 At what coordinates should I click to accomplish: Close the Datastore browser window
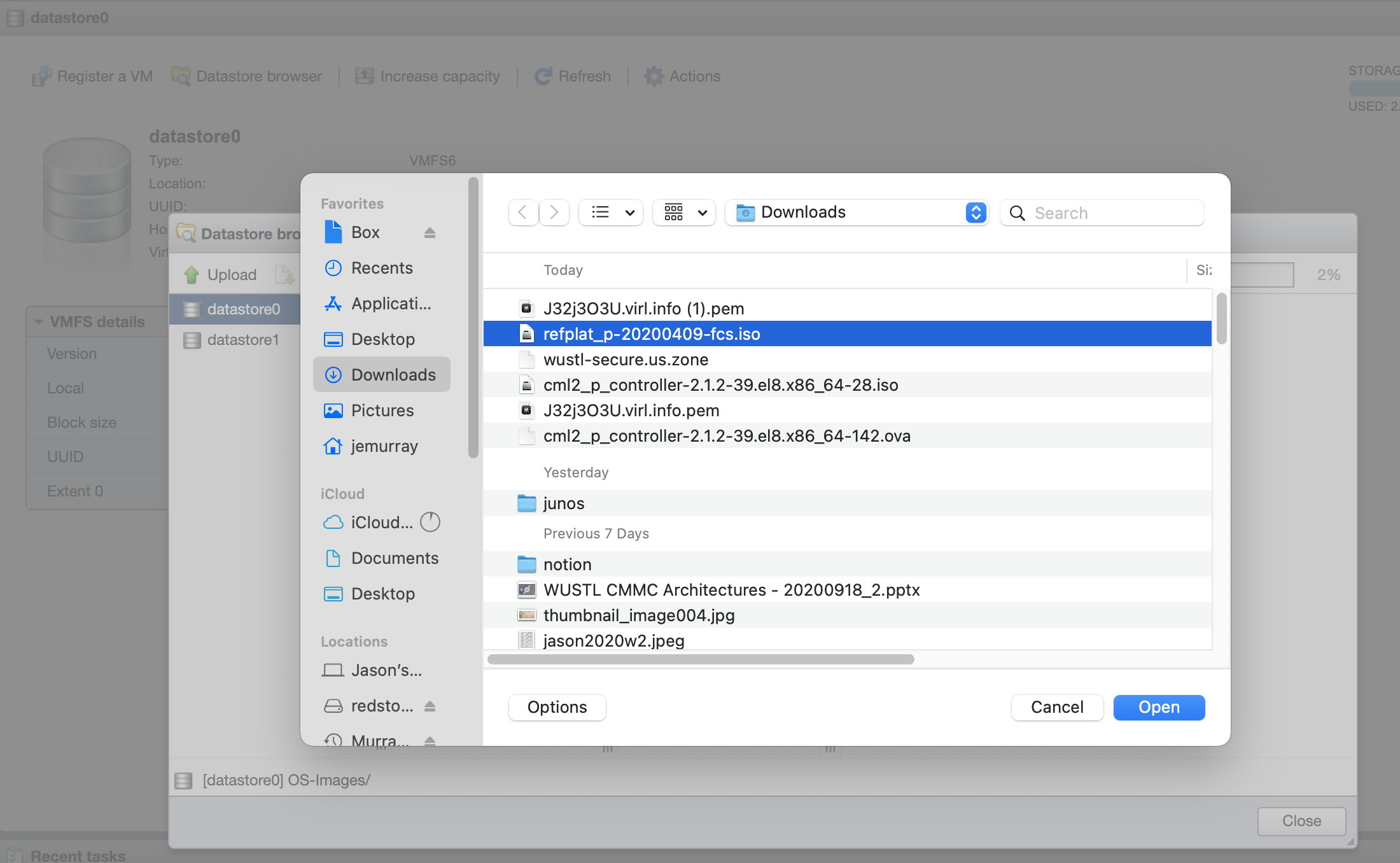(1301, 821)
